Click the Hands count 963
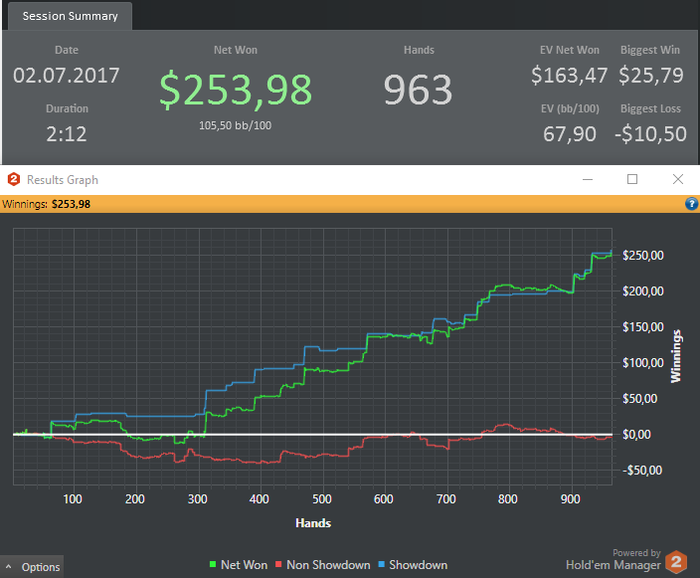The width and height of the screenshot is (700, 578). [x=418, y=90]
